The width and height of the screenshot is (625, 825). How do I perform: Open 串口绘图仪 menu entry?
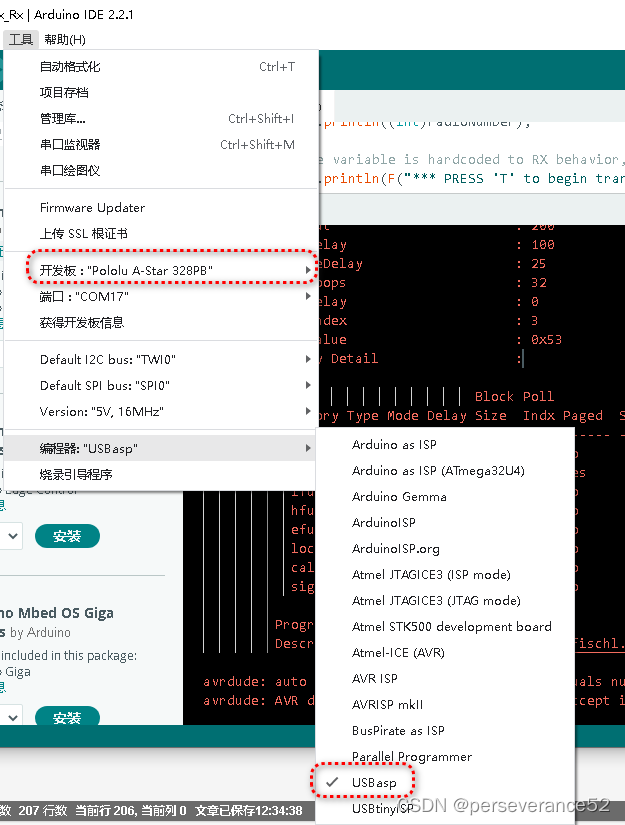161,170
